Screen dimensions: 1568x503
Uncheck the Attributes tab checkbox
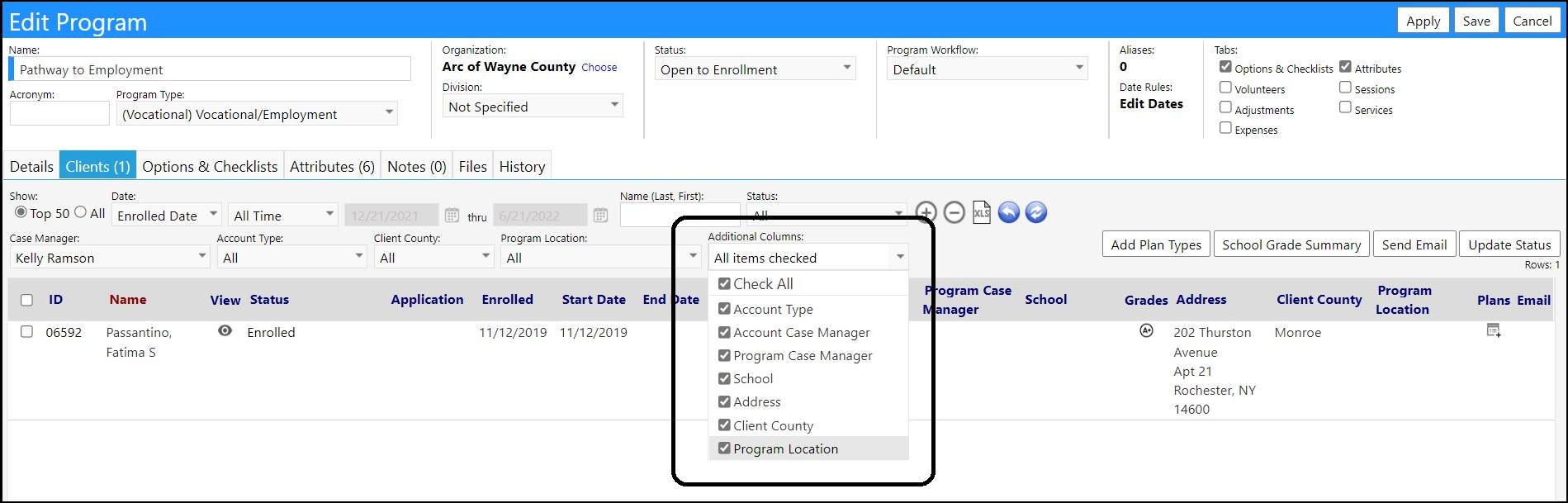1345,66
